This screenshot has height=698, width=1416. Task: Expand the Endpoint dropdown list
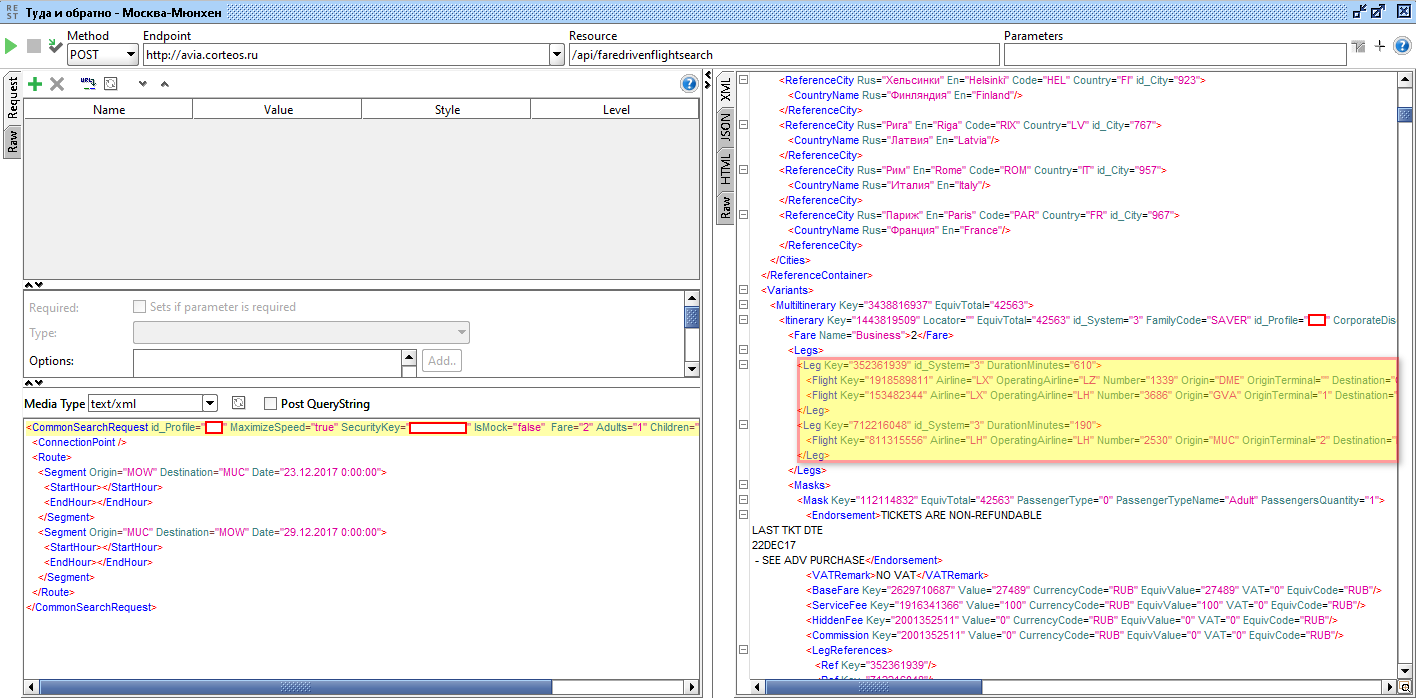pos(557,55)
